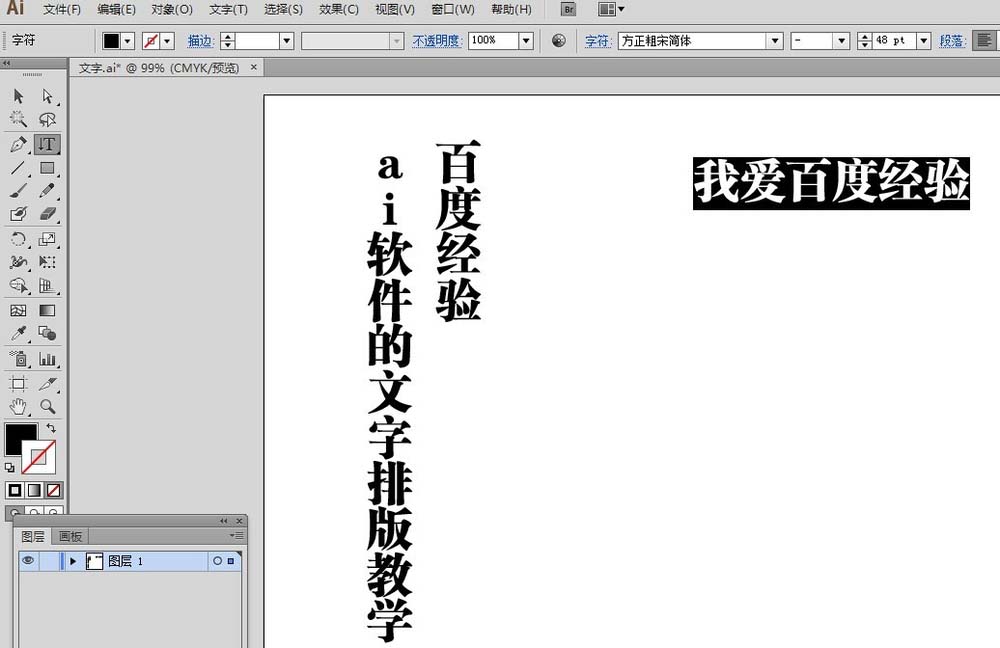
Task: Open the 文字(T) menu
Action: (228, 10)
